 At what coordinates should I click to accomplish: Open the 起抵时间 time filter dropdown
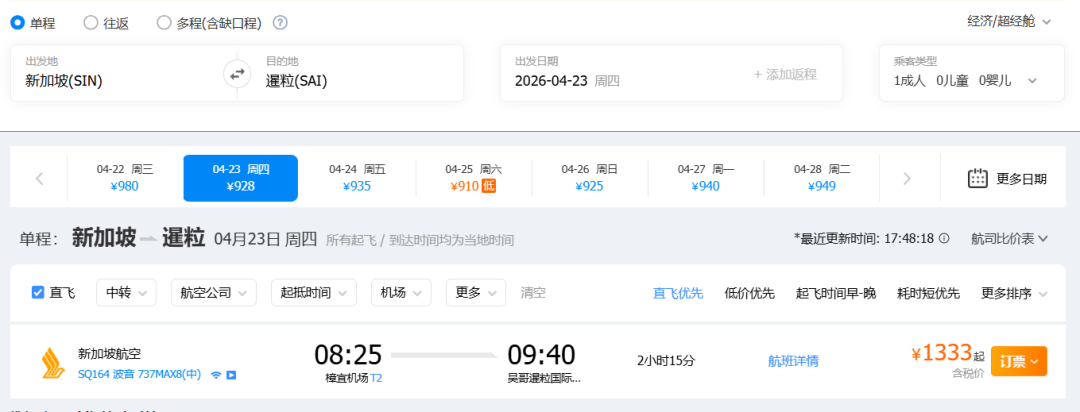[x=313, y=293]
